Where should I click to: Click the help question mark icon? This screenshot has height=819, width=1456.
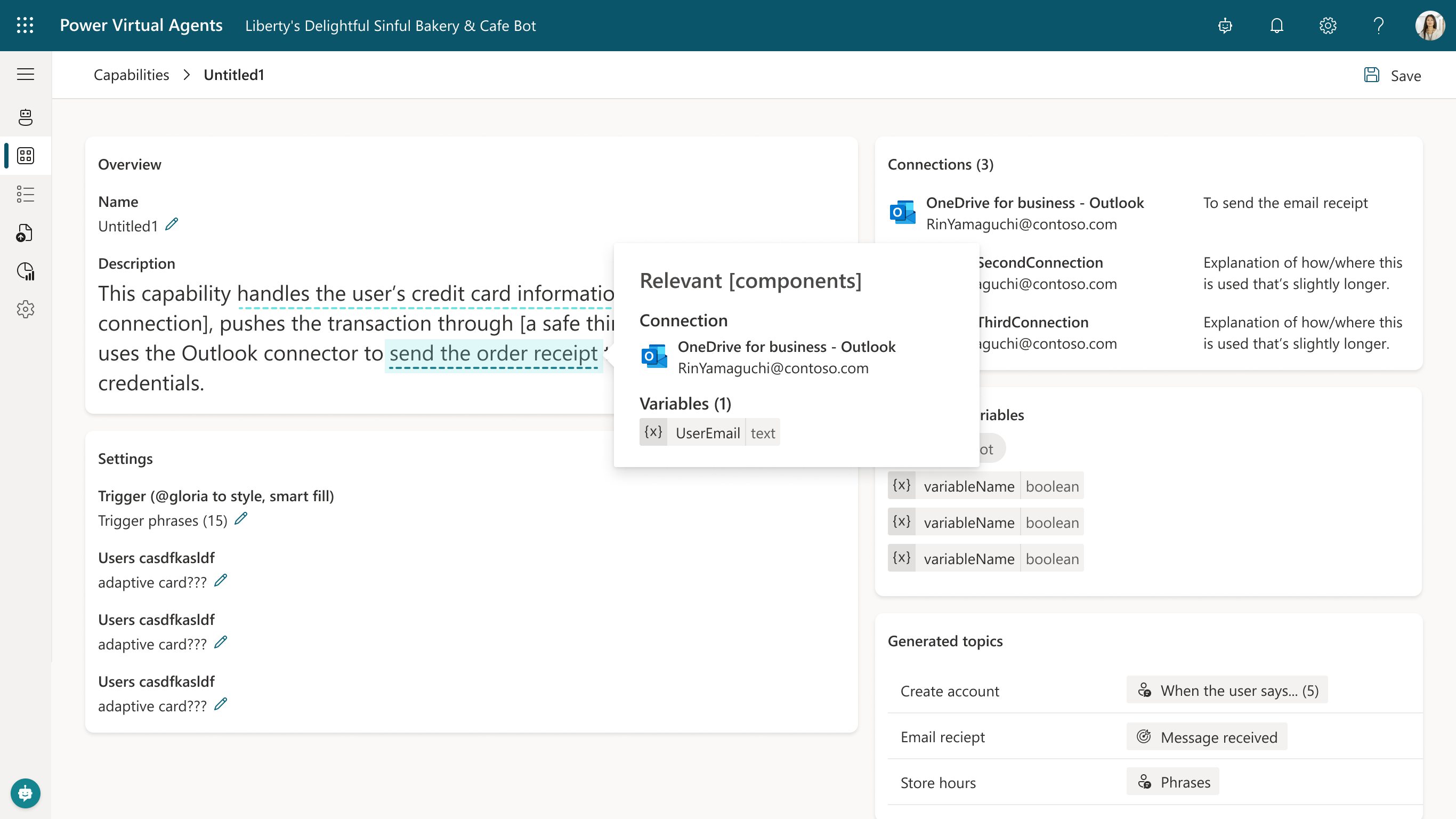(1378, 26)
